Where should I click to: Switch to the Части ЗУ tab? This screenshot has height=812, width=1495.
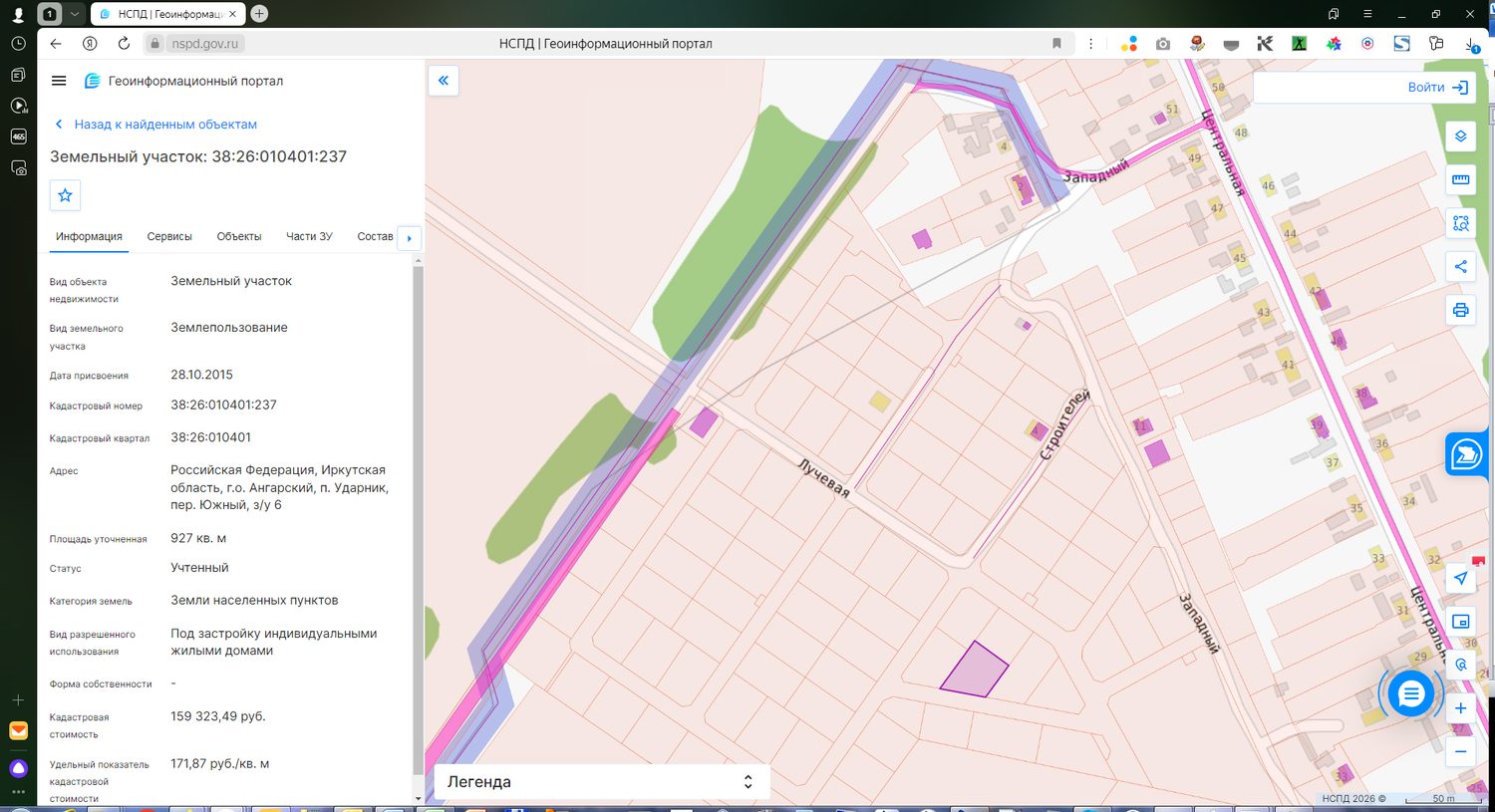(309, 237)
